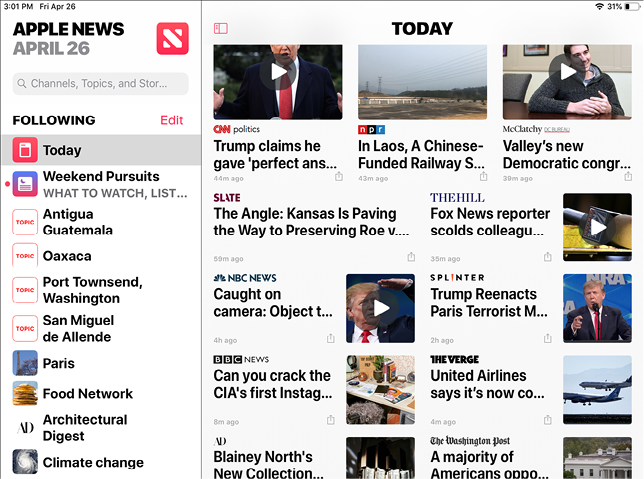Focus the Channels, Topics, and Stories search field
The width and height of the screenshot is (644, 479).
[101, 83]
